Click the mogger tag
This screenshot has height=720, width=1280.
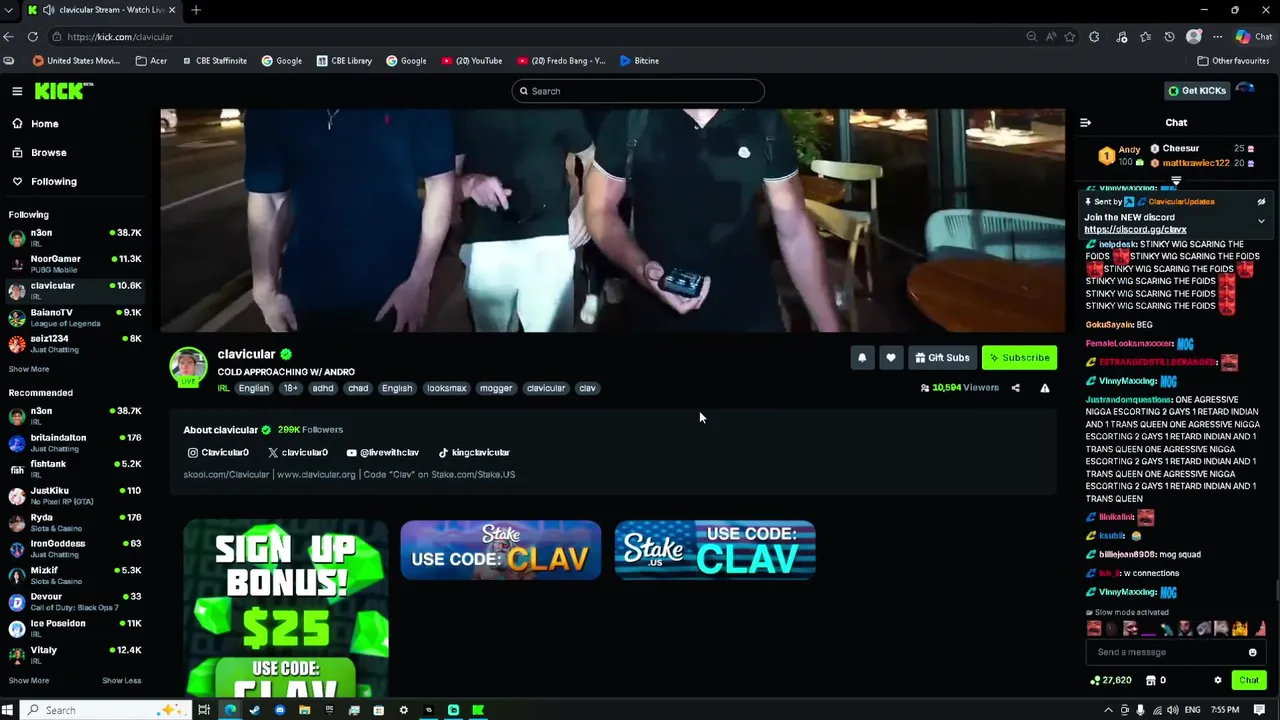point(496,388)
